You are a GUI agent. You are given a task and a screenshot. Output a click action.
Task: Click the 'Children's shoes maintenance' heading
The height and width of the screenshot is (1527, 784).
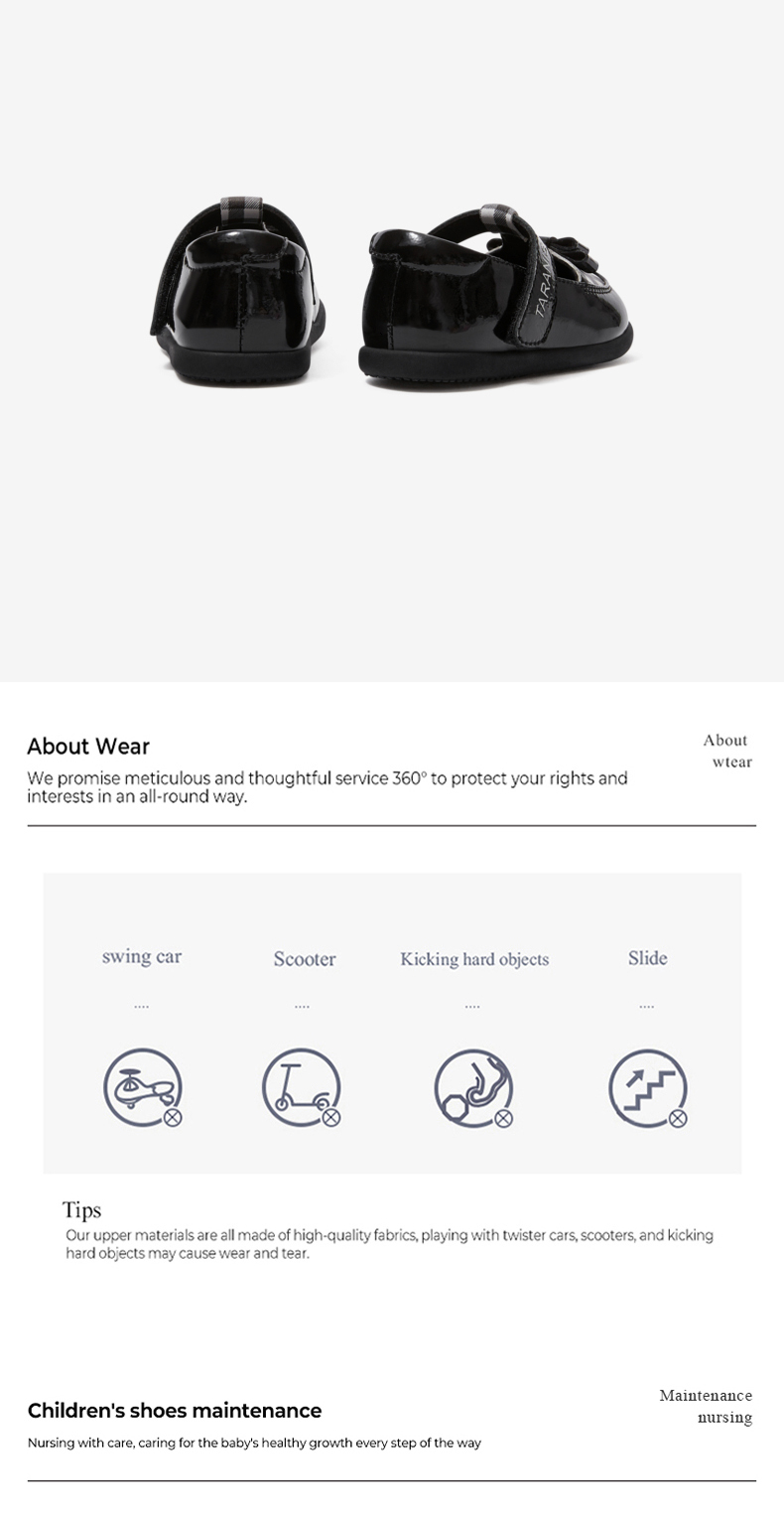tap(175, 1411)
